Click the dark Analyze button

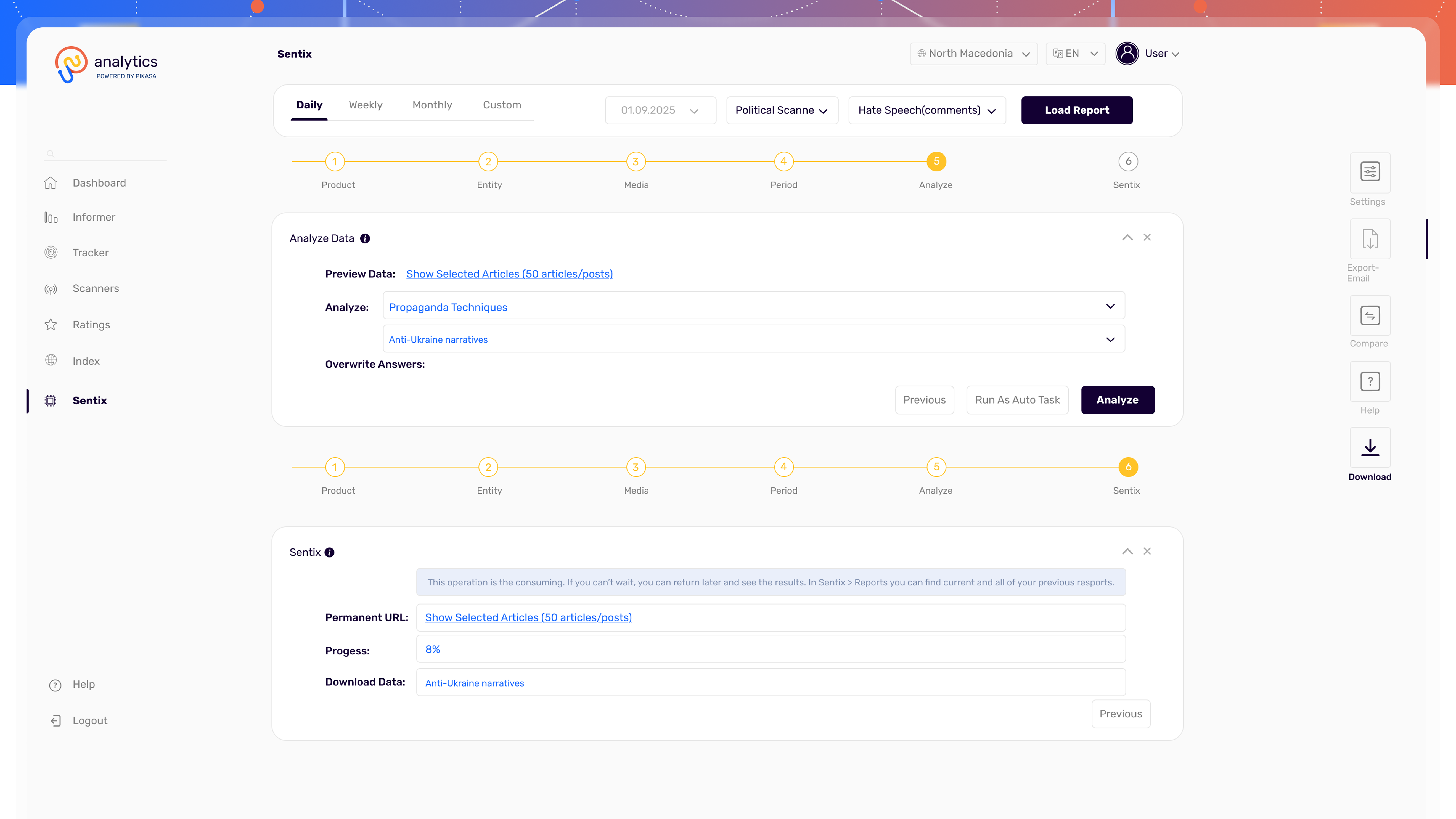[x=1118, y=400]
